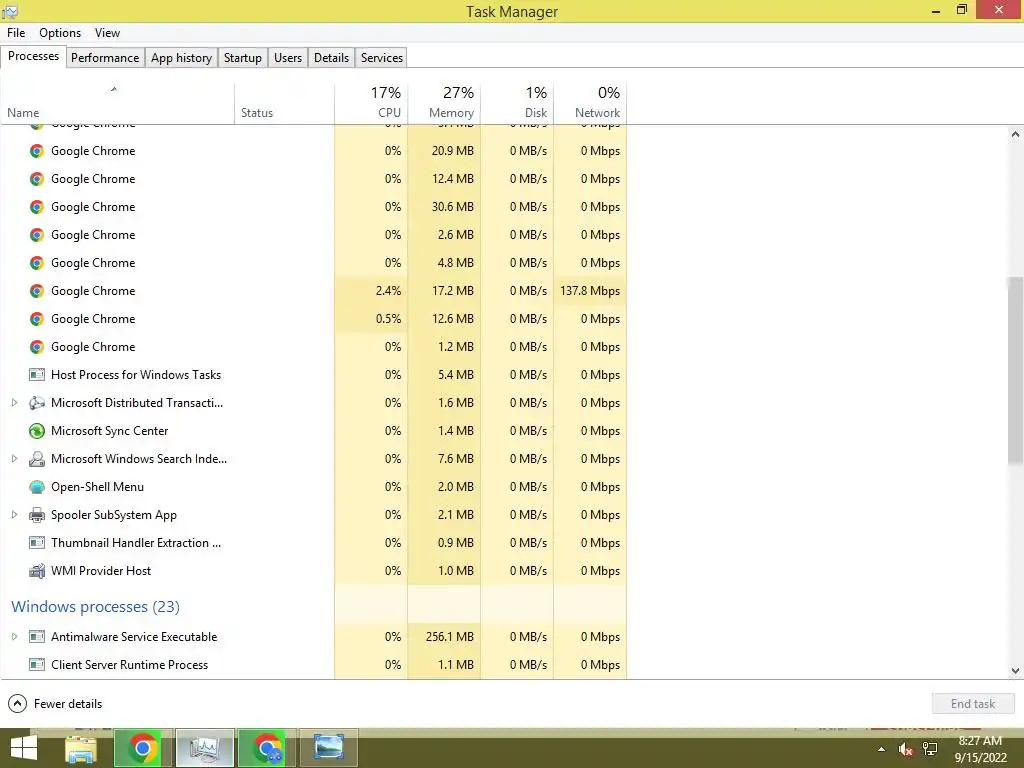Open the Windows Start button
This screenshot has height=768, width=1024.
pos(24,748)
